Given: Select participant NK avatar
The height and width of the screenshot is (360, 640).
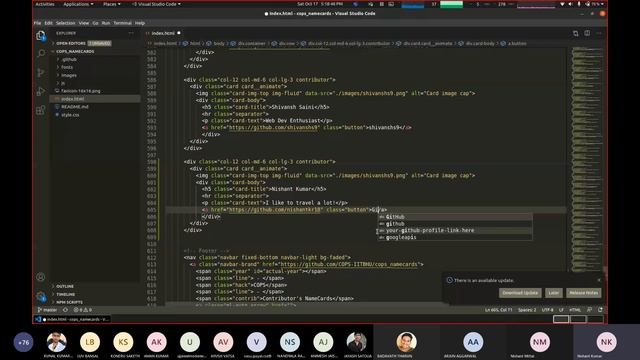Looking at the screenshot, I should tap(606, 342).
